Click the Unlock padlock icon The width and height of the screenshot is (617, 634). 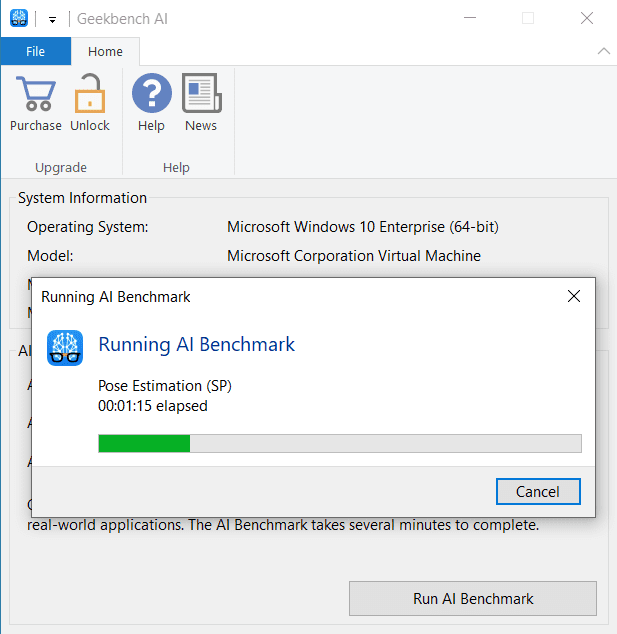(90, 93)
